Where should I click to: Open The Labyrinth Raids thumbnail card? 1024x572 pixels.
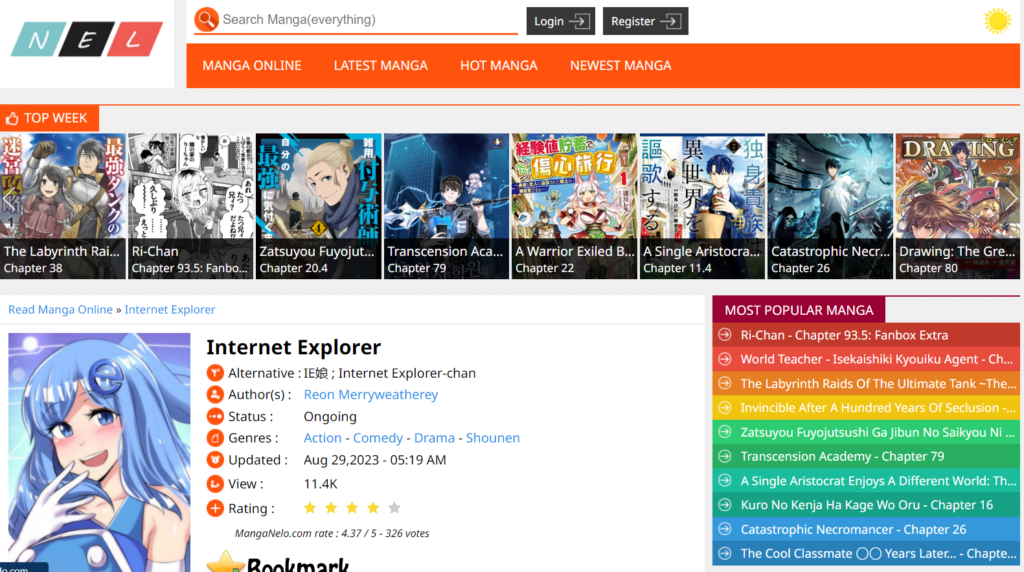pos(63,206)
